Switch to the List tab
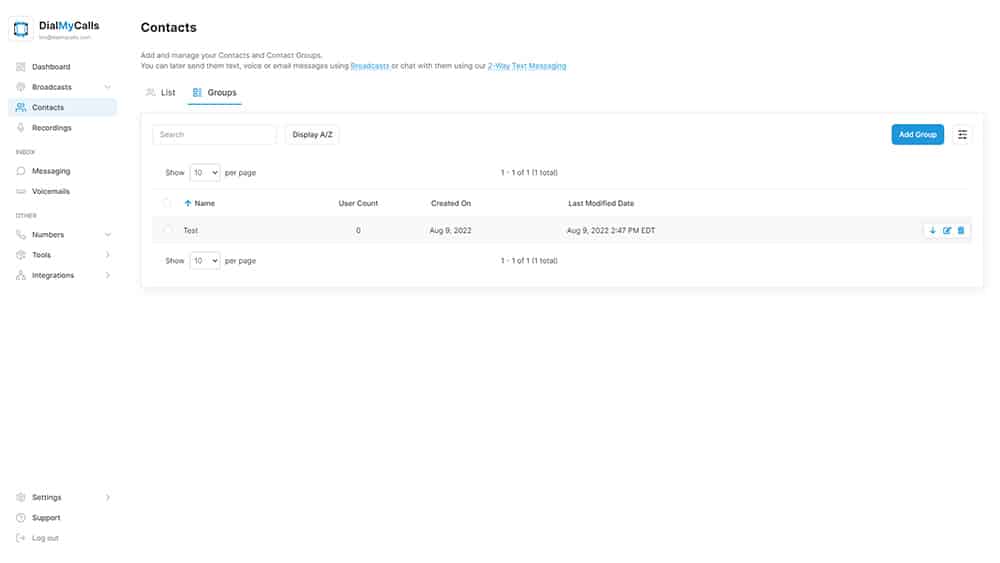The height and width of the screenshot is (563, 1000). tap(161, 93)
